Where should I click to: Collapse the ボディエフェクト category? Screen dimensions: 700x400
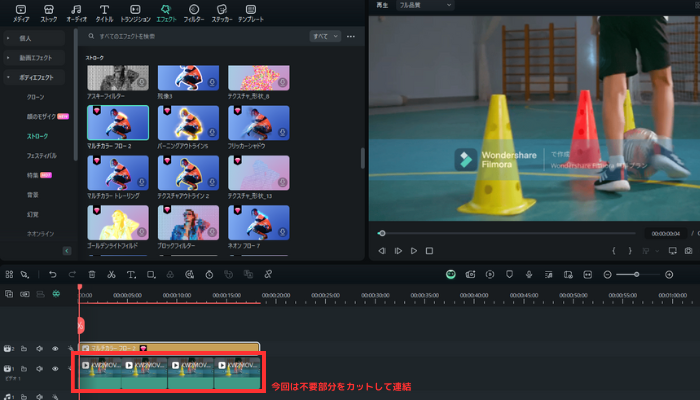point(34,78)
